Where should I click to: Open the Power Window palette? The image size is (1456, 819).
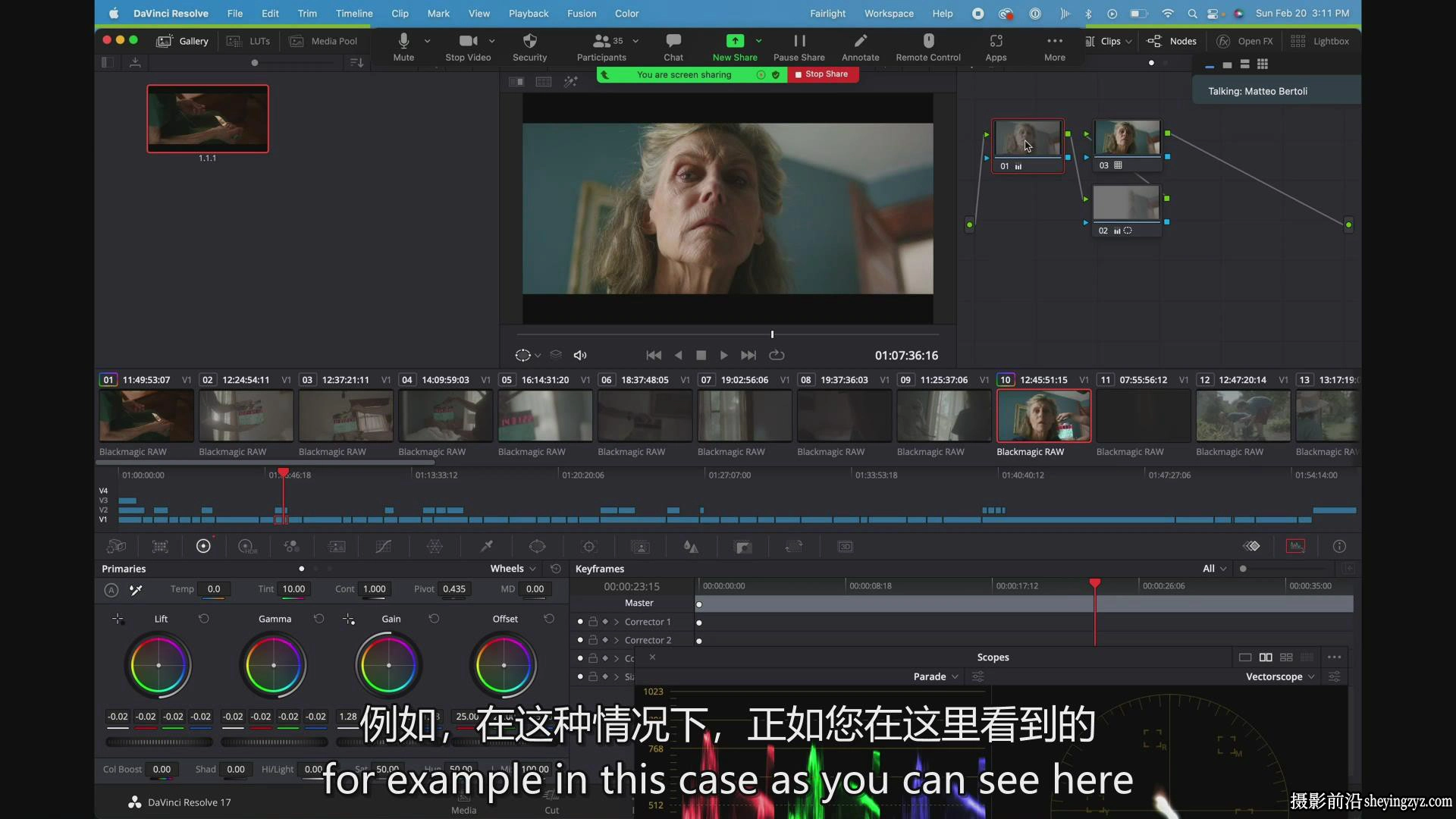pyautogui.click(x=537, y=546)
